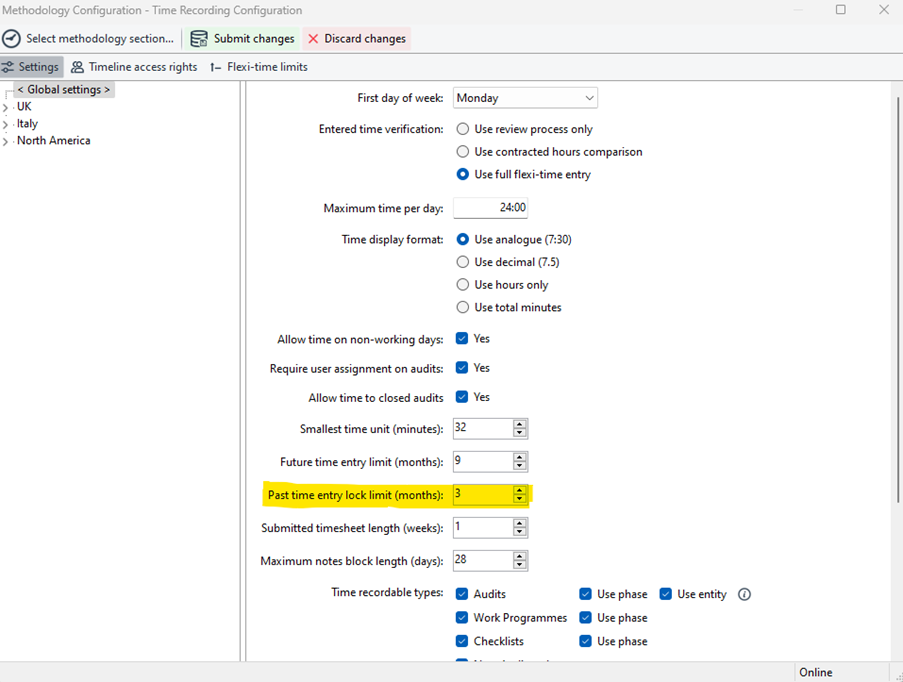Toggle Use entity checkbox
The width and height of the screenshot is (903, 682).
point(666,594)
